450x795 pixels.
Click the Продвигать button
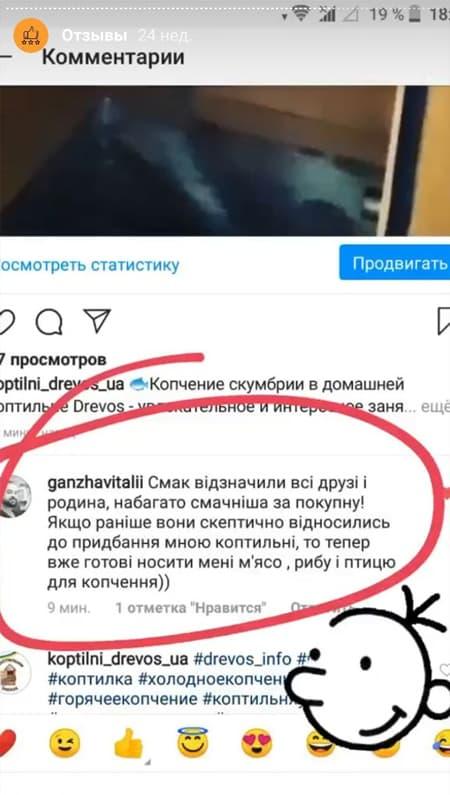(395, 263)
